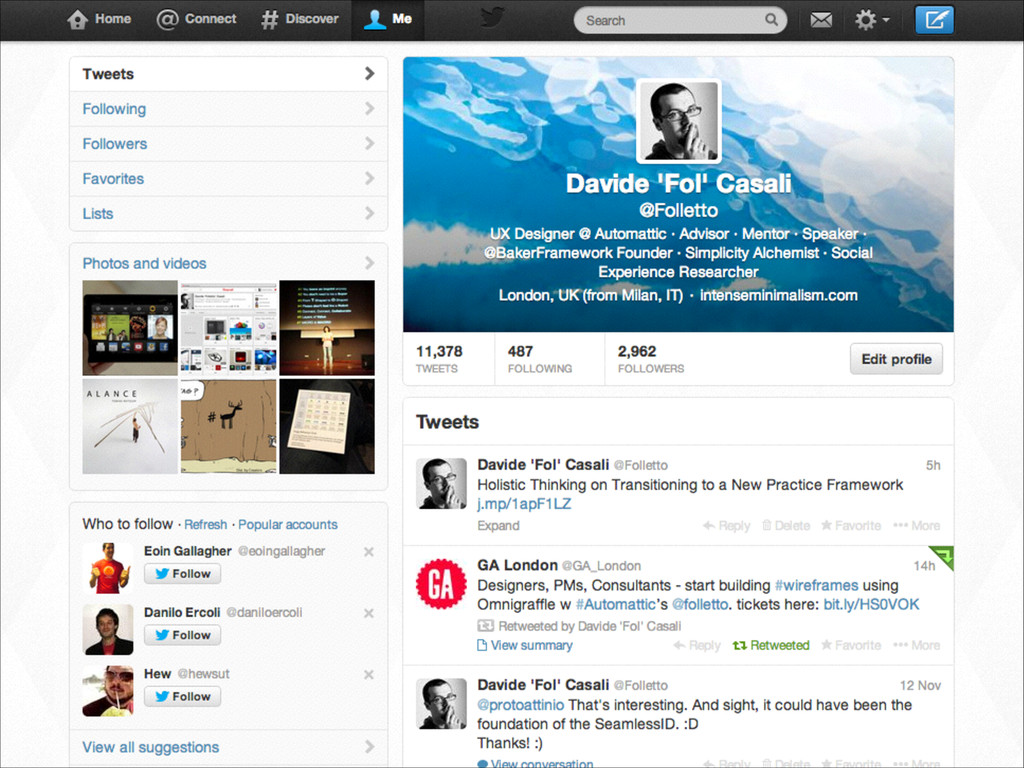
Task: Open the cave deer hashtag cartoon thumbnail
Action: coord(229,426)
